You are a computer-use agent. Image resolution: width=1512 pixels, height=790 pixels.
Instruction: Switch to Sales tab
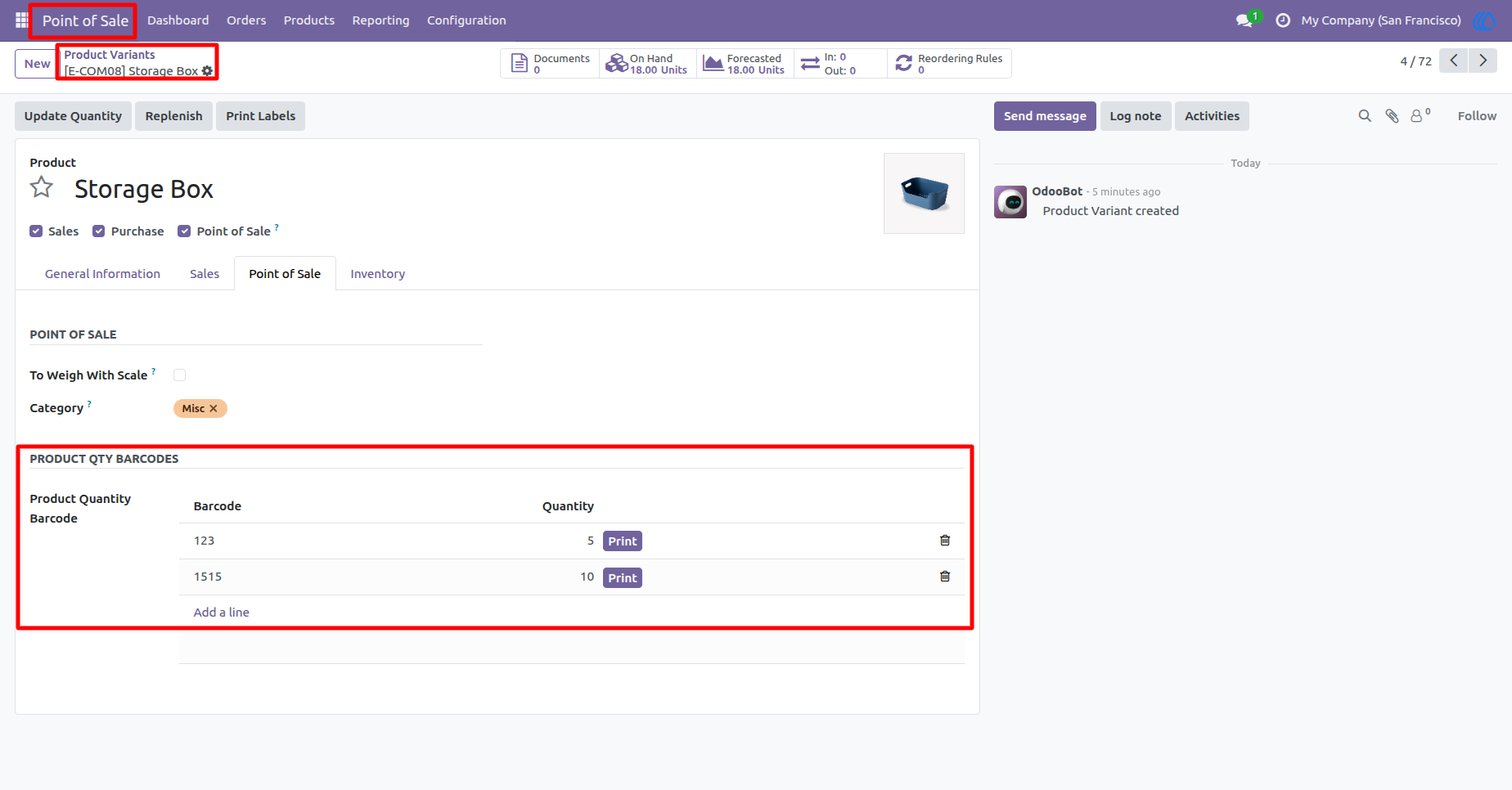[x=205, y=274]
